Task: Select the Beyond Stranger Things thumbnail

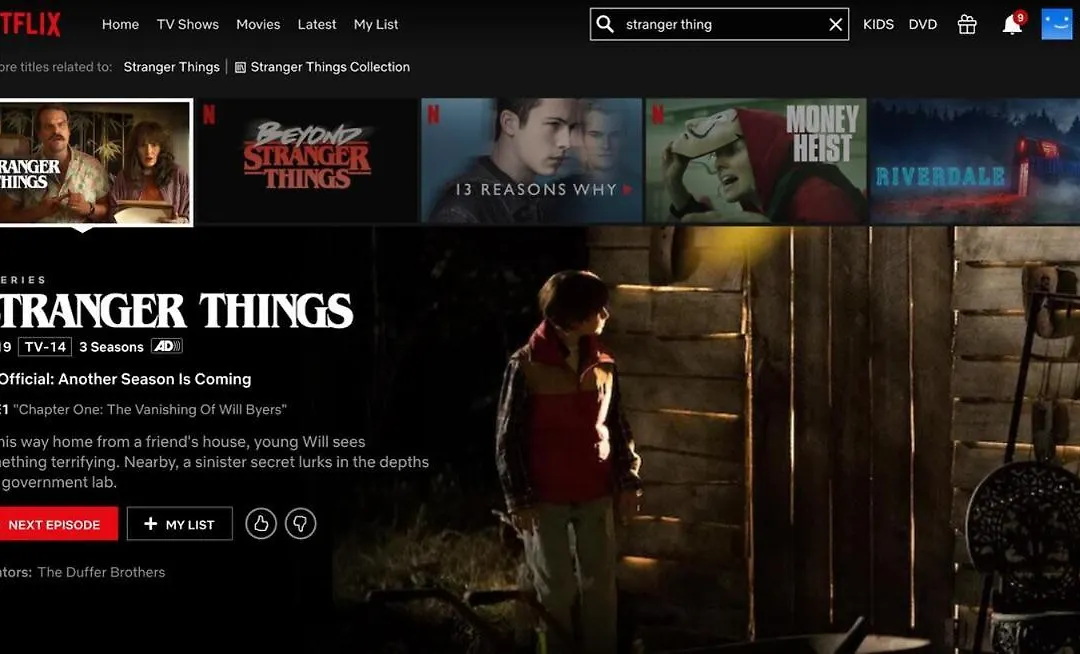Action: click(x=307, y=160)
